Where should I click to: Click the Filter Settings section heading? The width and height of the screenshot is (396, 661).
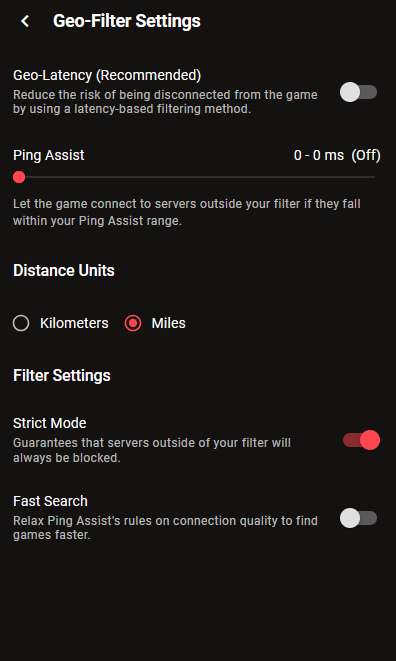pyautogui.click(x=62, y=376)
